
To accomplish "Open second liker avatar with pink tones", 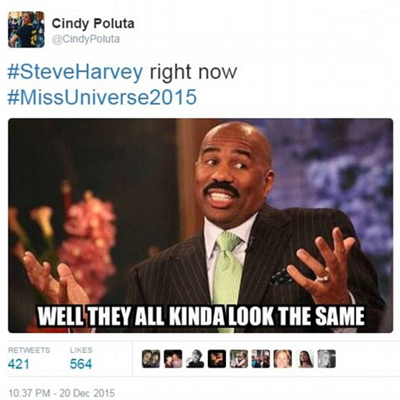I will point(173,359).
